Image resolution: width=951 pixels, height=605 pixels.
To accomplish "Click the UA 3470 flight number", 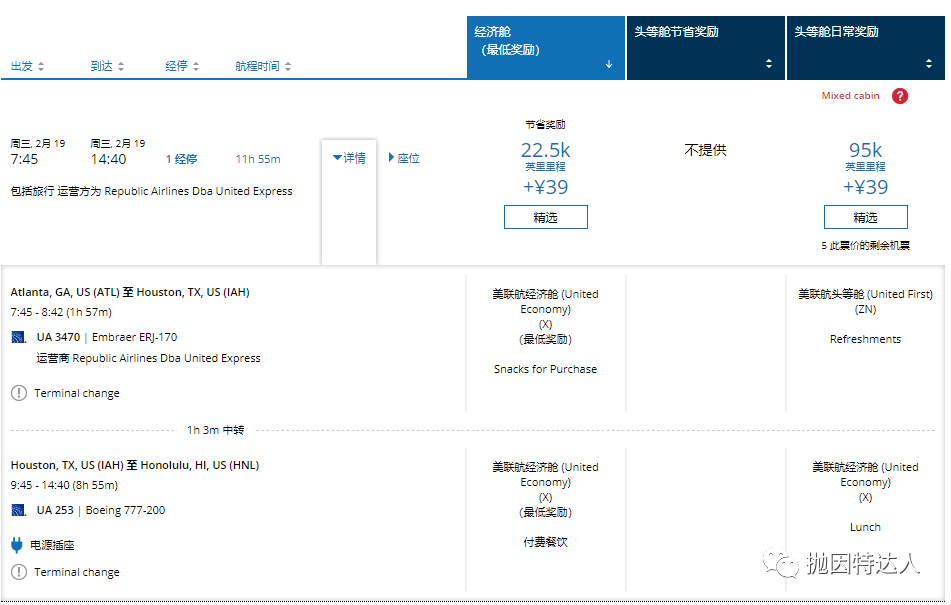I will tap(58, 337).
